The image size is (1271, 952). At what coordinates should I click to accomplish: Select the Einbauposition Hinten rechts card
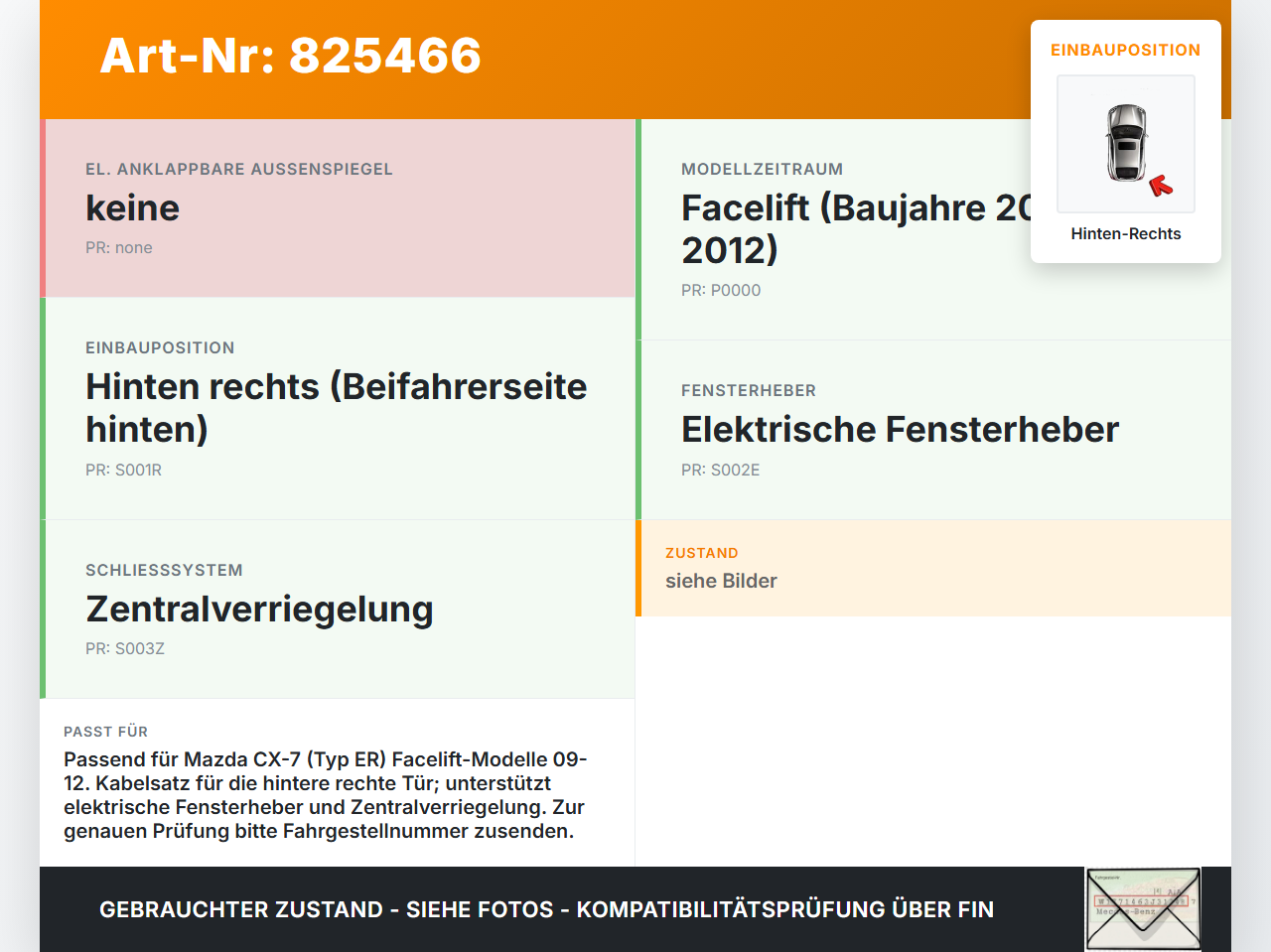click(338, 409)
